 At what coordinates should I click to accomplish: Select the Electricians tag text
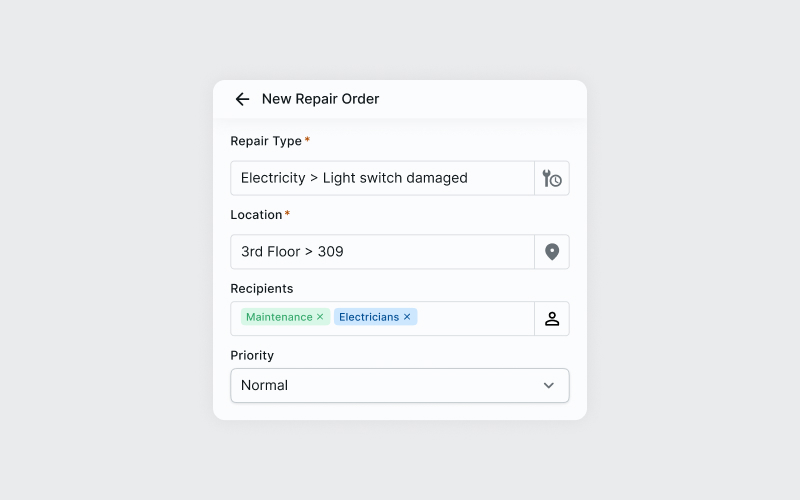pyautogui.click(x=369, y=317)
